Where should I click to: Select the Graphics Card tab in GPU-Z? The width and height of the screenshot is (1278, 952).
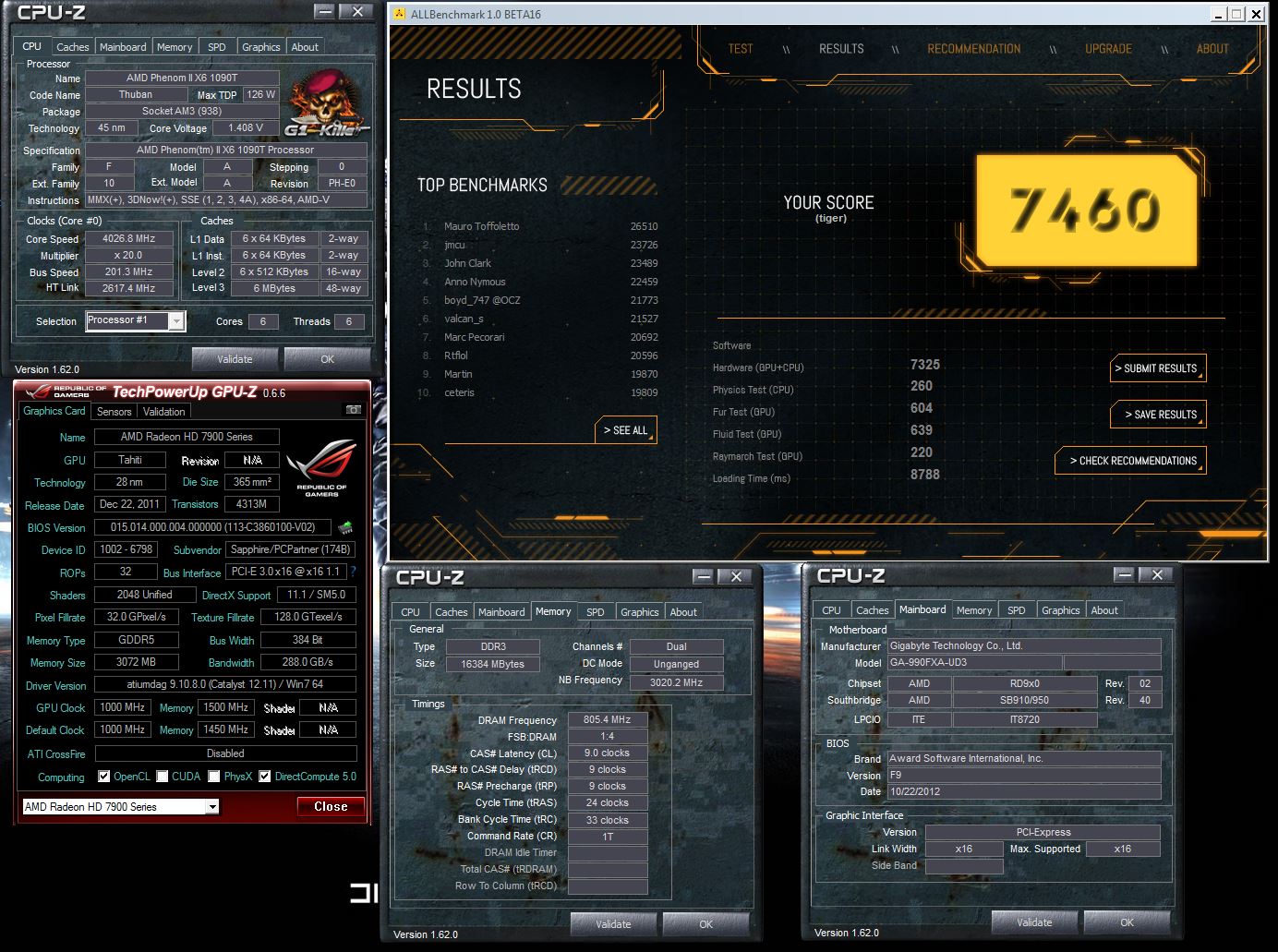point(54,411)
